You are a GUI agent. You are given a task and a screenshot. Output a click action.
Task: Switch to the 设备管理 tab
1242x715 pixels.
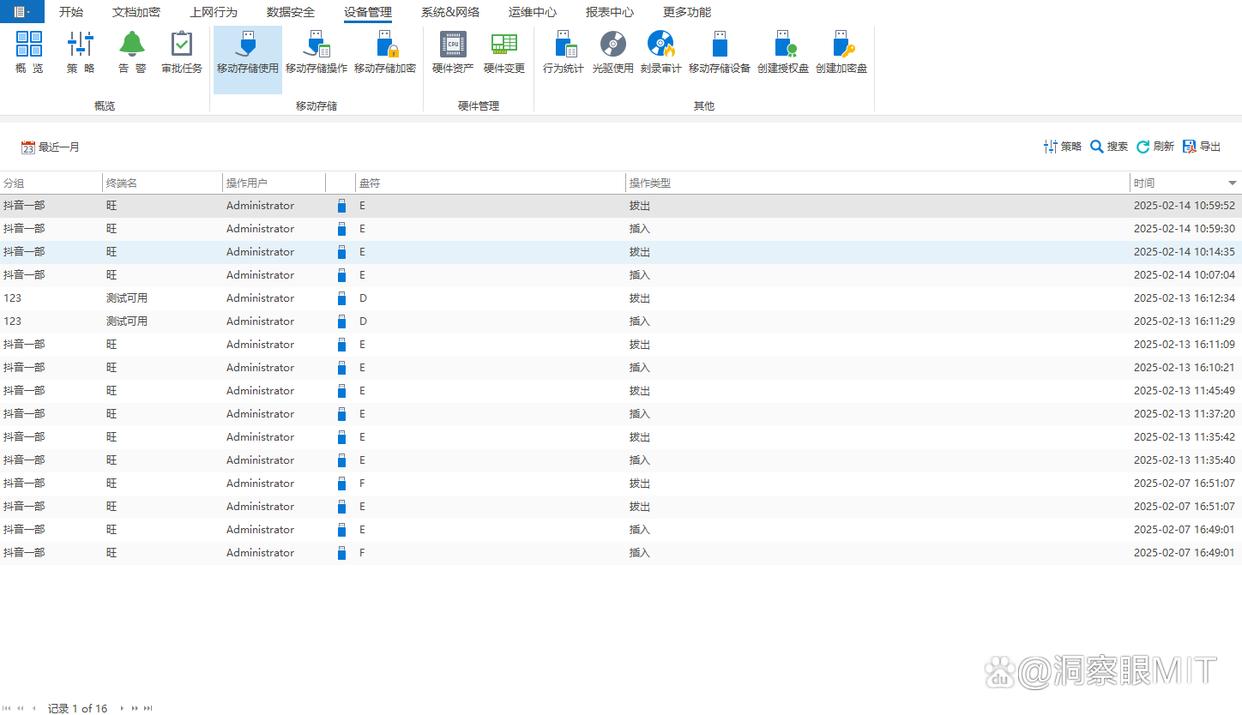pos(368,12)
